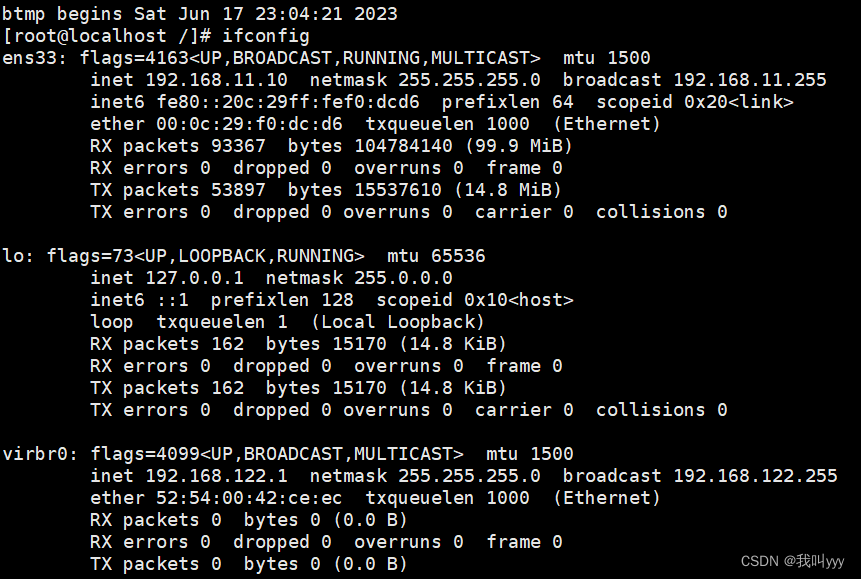Screen dimensions: 861x579
Task: Select the lo interface name
Action: pos(13,256)
